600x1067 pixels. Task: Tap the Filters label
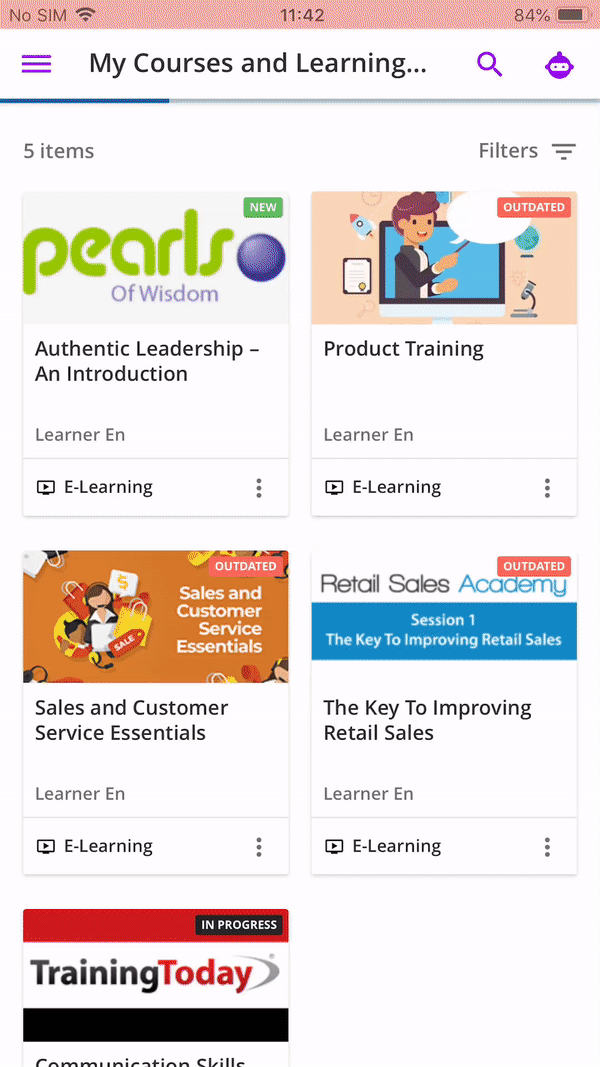pyautogui.click(x=508, y=151)
